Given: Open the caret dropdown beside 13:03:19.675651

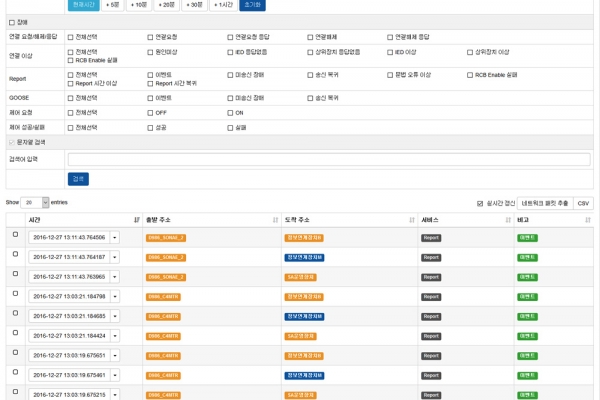Looking at the screenshot, I should click(x=114, y=356).
